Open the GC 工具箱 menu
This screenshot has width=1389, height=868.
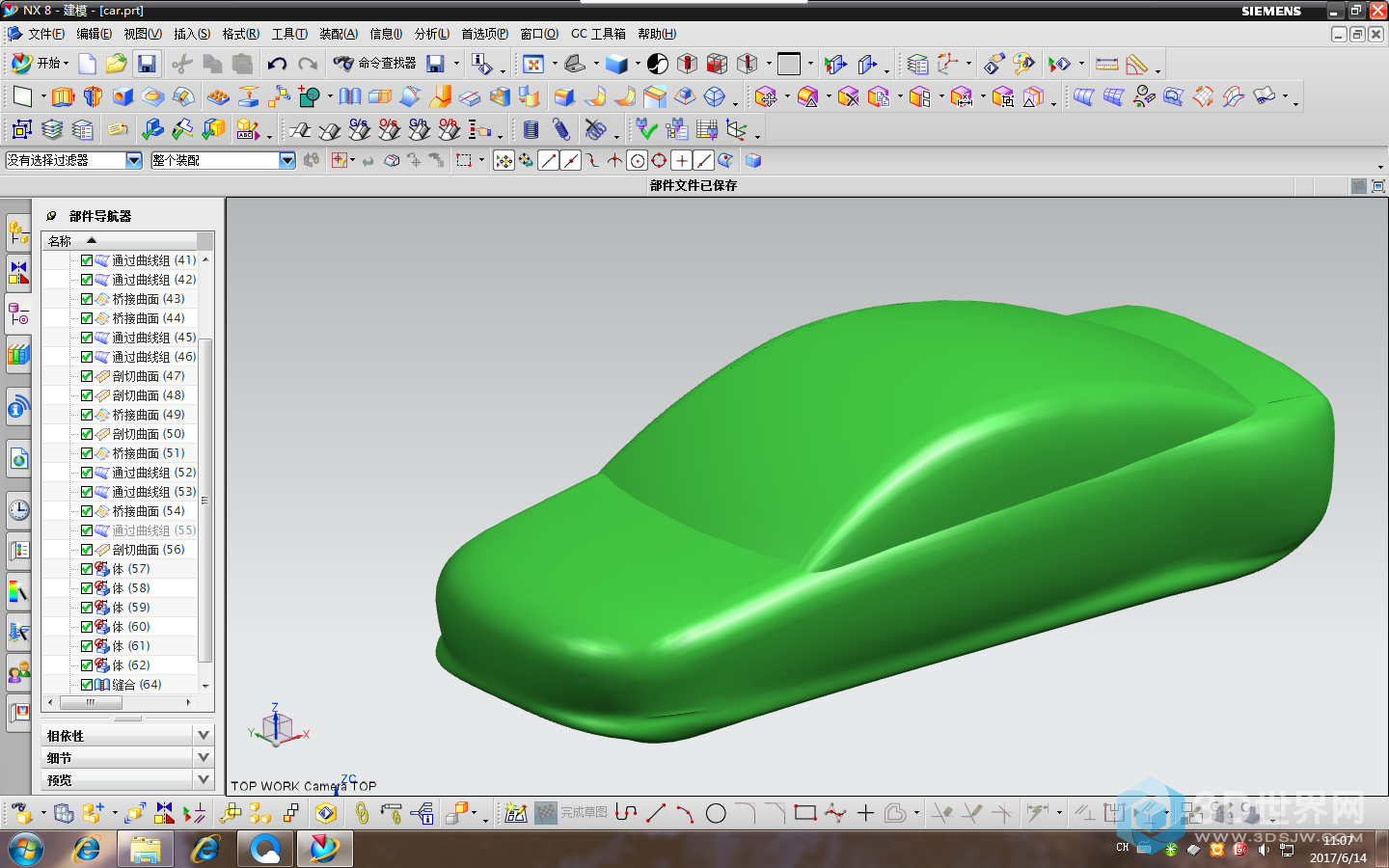pos(598,34)
